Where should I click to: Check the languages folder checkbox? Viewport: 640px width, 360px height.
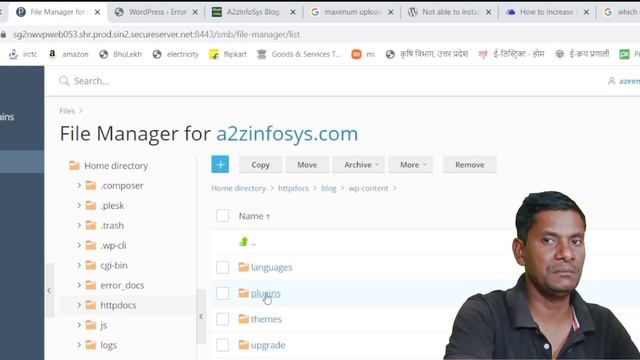222,267
